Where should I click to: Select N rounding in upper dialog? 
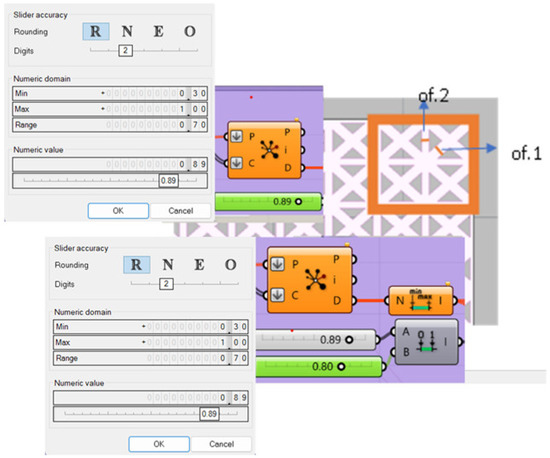(x=127, y=32)
